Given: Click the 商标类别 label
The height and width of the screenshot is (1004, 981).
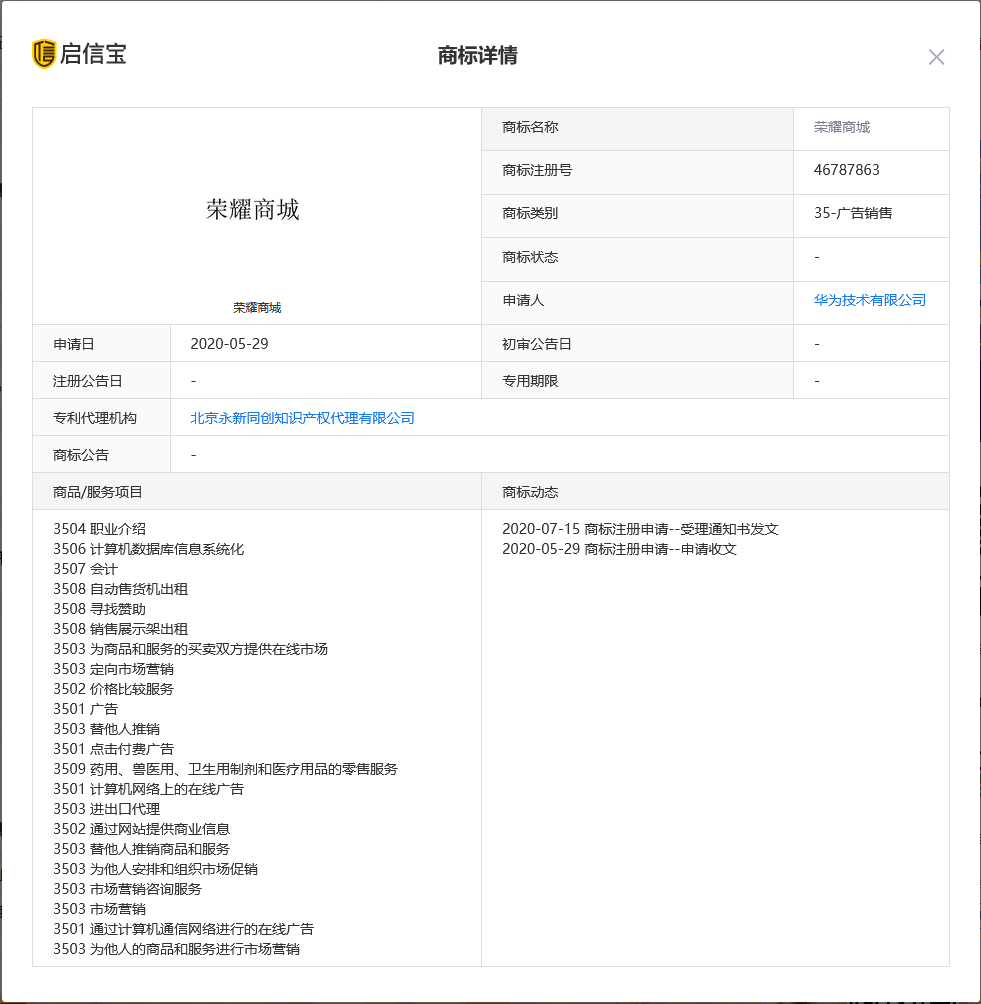Looking at the screenshot, I should pyautogui.click(x=530, y=213).
